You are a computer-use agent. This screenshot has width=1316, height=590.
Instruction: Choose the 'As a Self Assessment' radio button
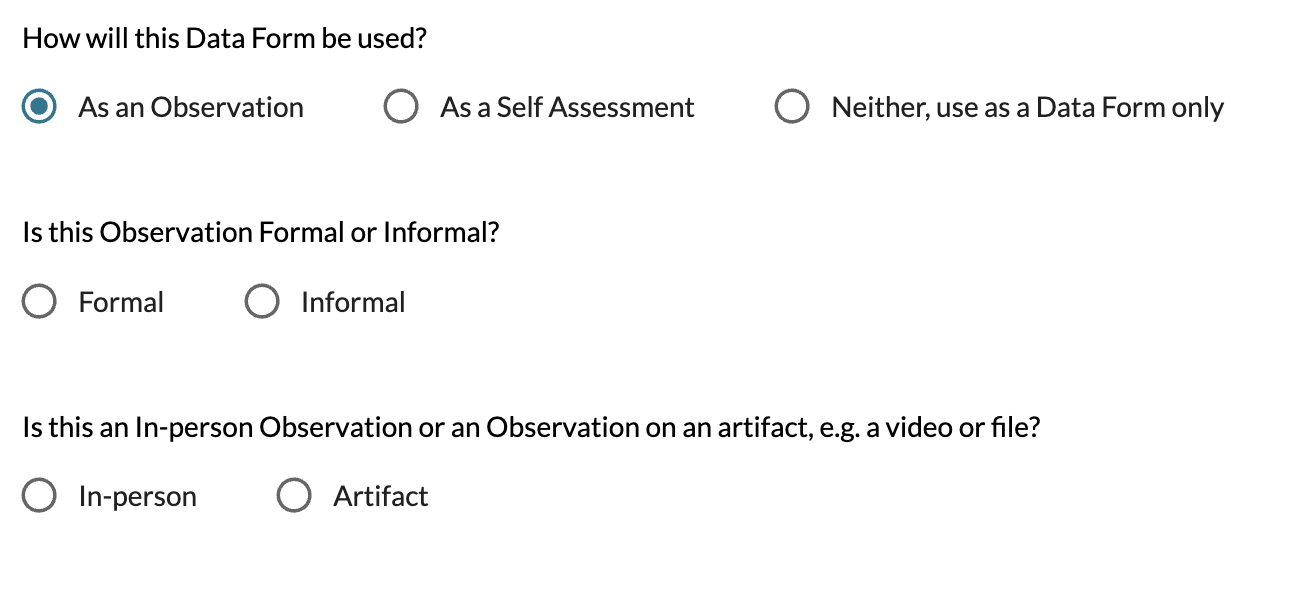click(x=401, y=108)
